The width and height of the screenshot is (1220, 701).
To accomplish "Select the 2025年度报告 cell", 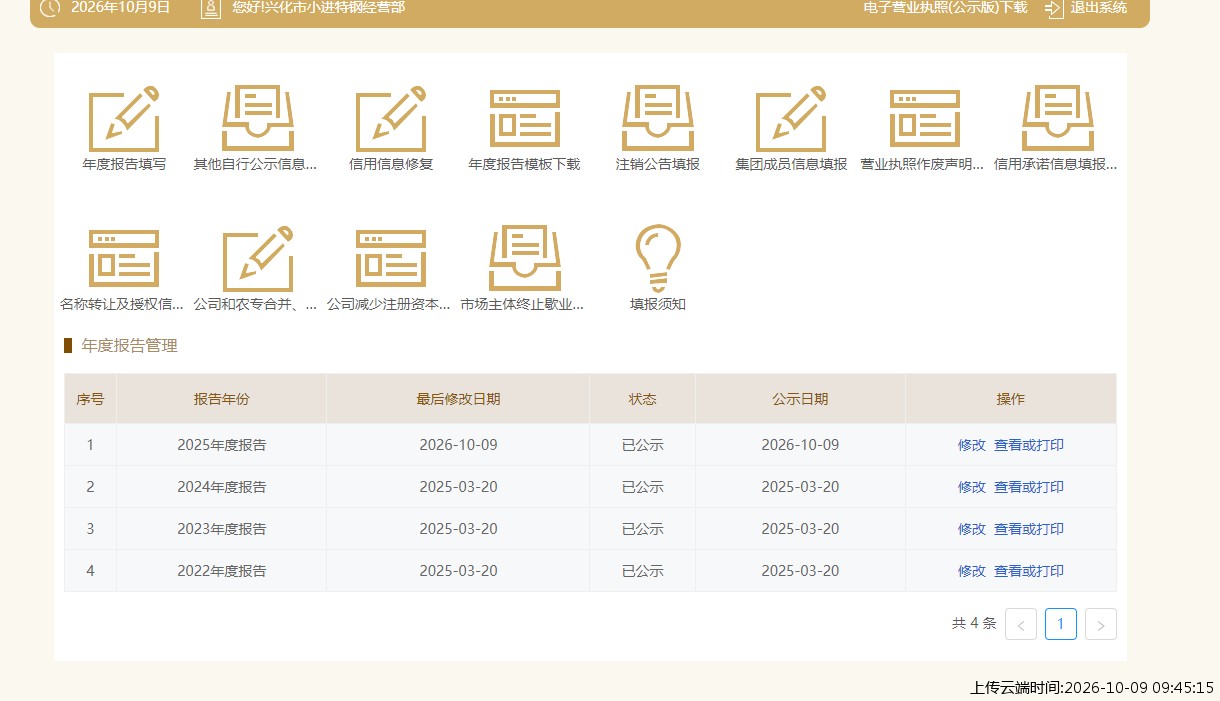I will click(x=222, y=445).
